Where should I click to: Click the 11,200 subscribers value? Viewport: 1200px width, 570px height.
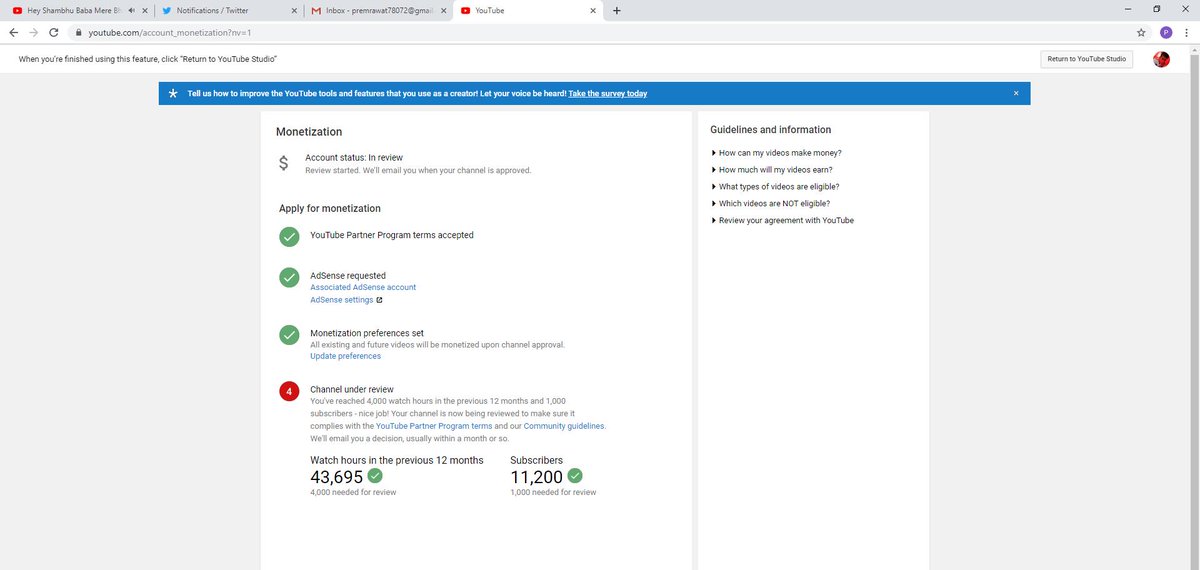(x=536, y=477)
